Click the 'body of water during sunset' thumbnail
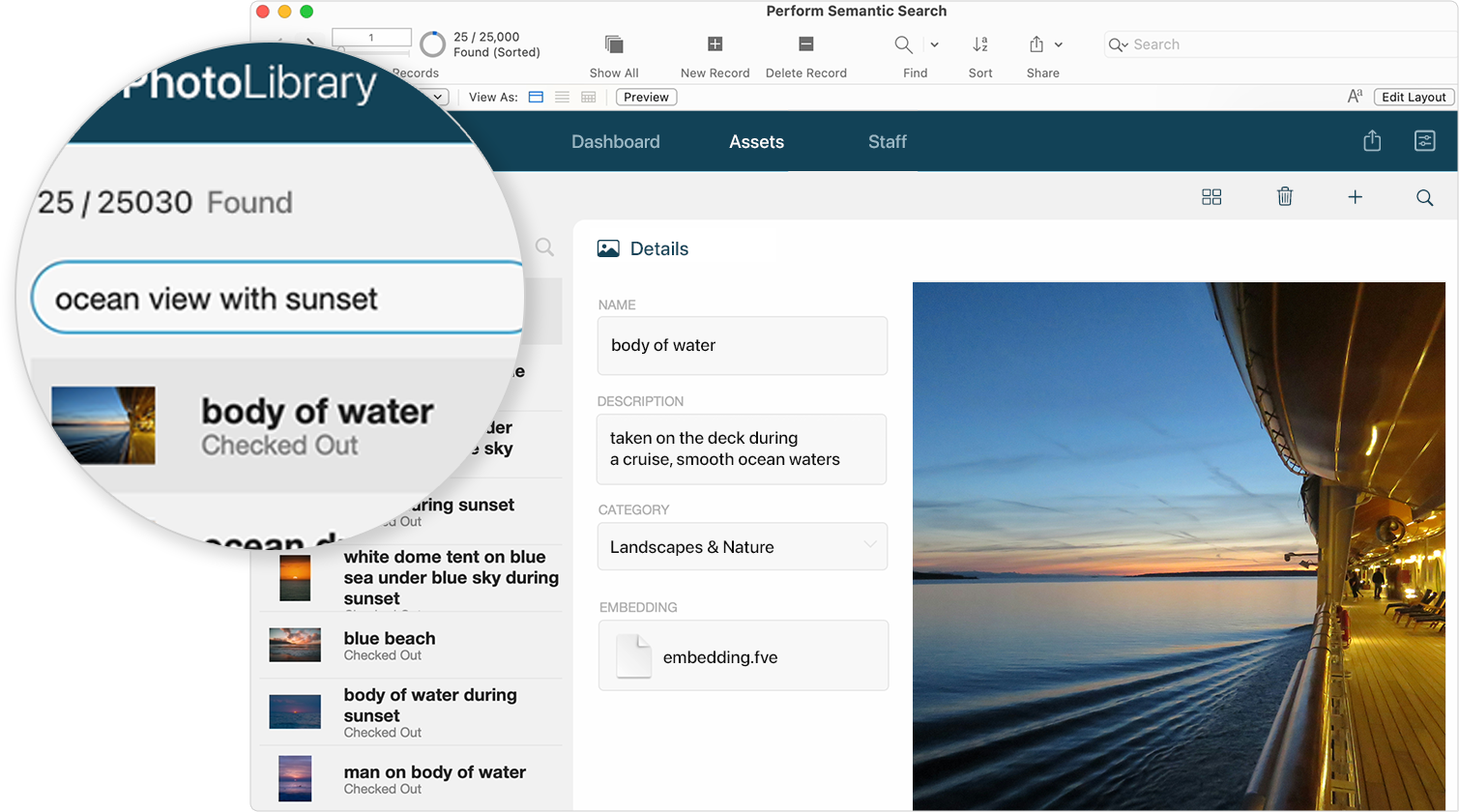Screen dimensions: 1459x812 click(x=295, y=711)
